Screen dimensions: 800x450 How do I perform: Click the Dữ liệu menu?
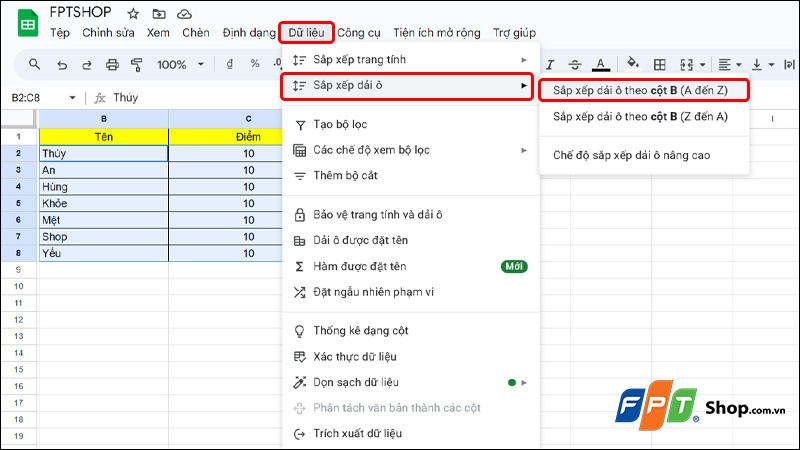coord(306,33)
